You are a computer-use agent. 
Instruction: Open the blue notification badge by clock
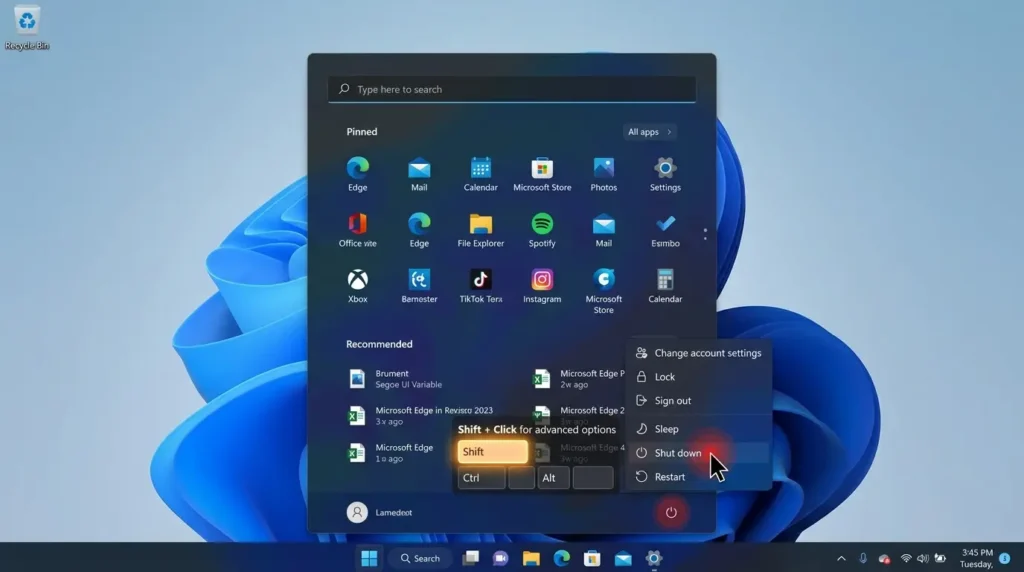tap(1005, 558)
